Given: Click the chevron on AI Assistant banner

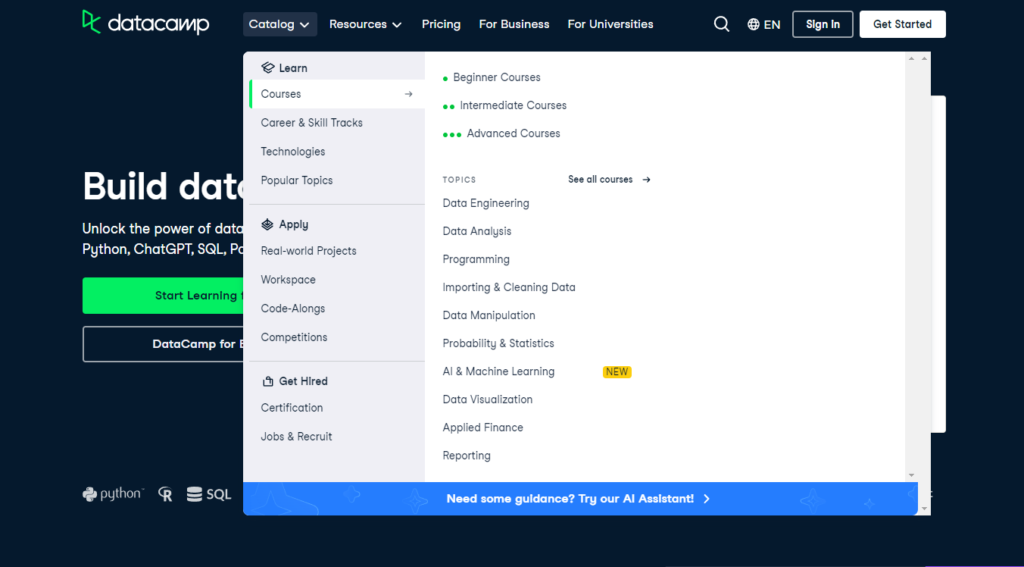Looking at the screenshot, I should (x=707, y=499).
